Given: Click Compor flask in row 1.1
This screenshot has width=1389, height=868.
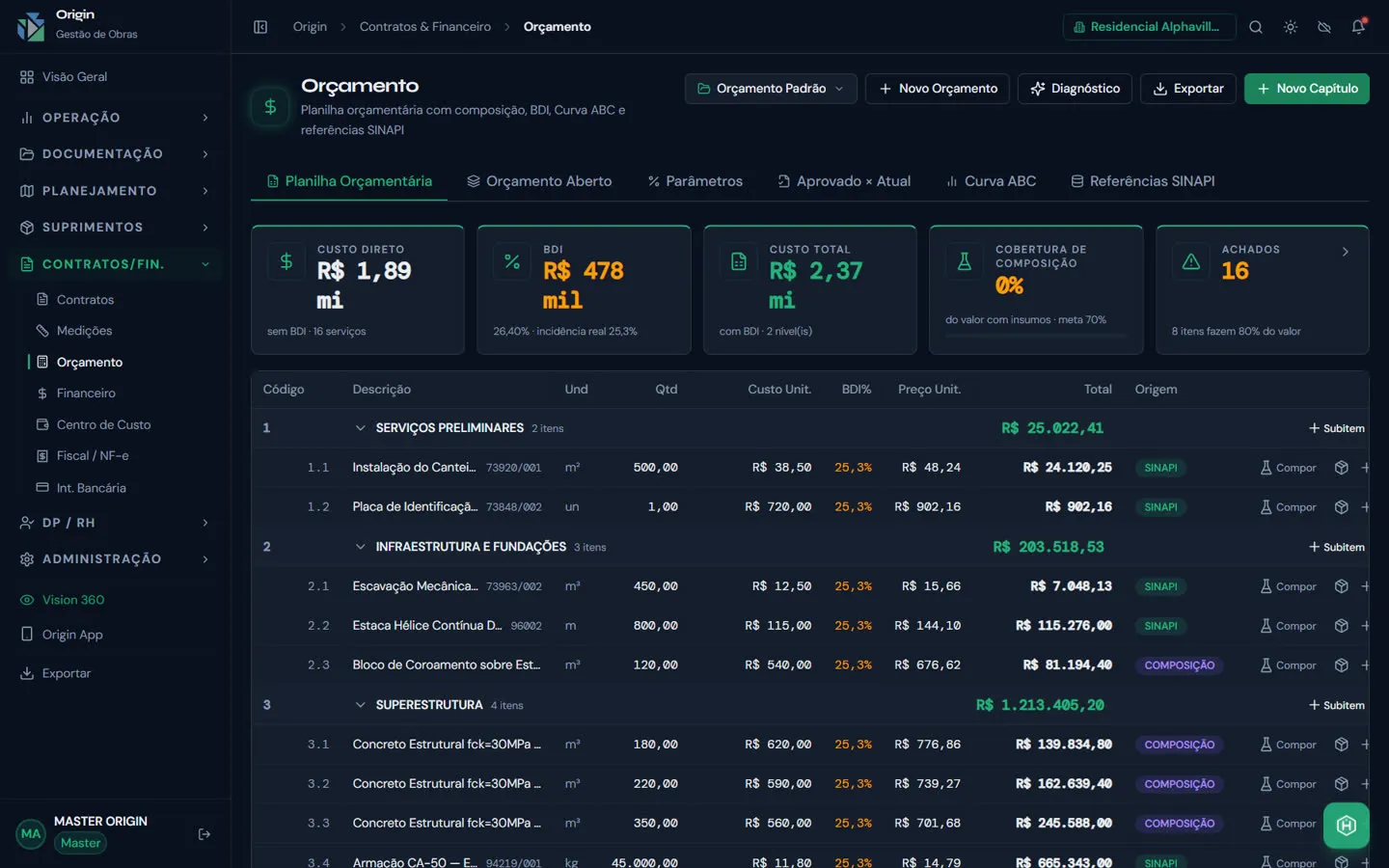Looking at the screenshot, I should pyautogui.click(x=1288, y=468).
